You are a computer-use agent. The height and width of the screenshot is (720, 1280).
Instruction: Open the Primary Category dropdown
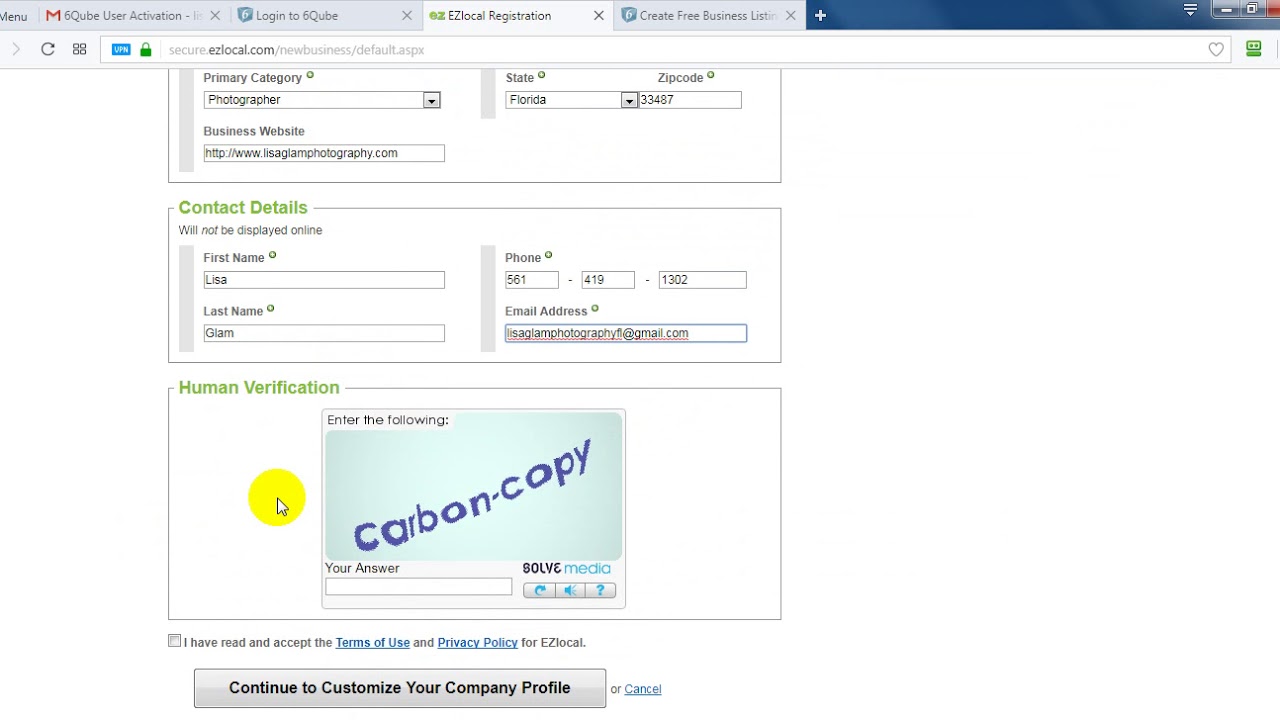322,100
